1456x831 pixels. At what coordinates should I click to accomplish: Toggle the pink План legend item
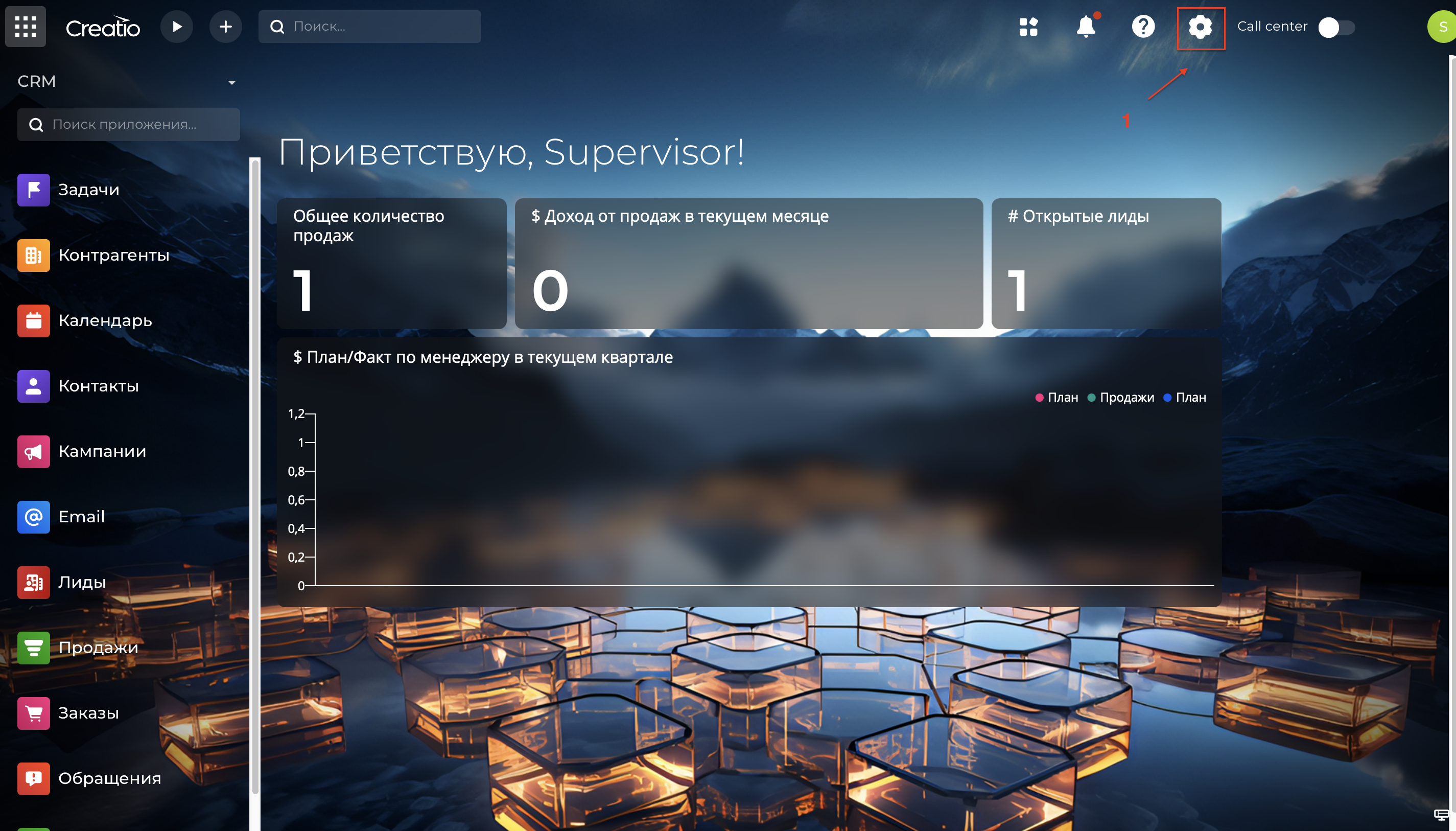(x=1056, y=398)
